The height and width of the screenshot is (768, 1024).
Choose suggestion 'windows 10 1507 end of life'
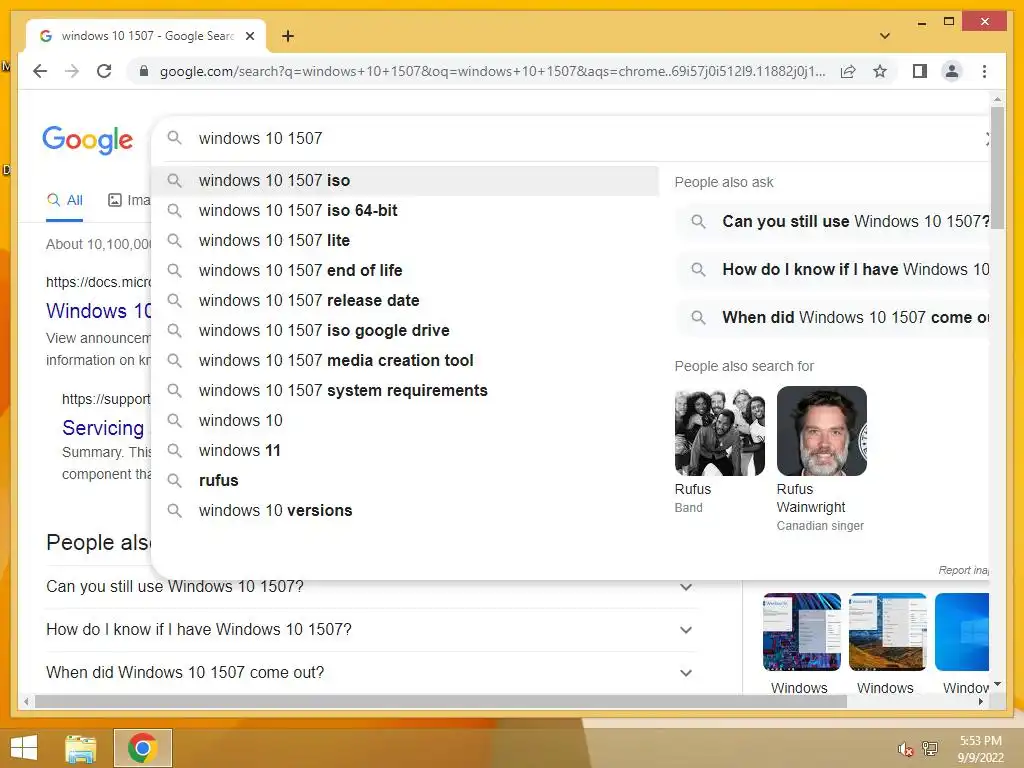pos(405,270)
